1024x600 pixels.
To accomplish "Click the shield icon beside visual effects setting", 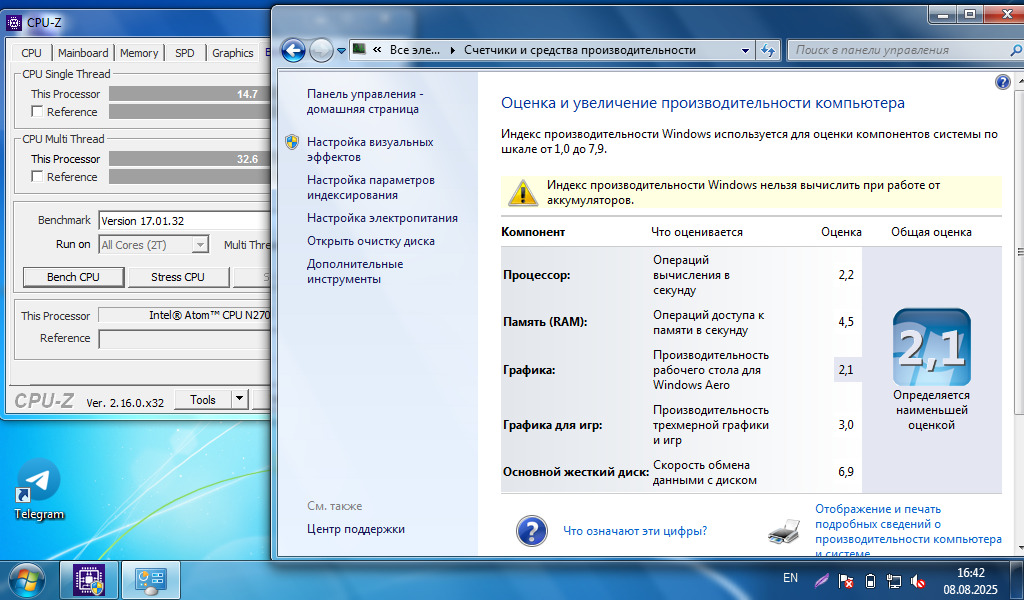I will 292,142.
